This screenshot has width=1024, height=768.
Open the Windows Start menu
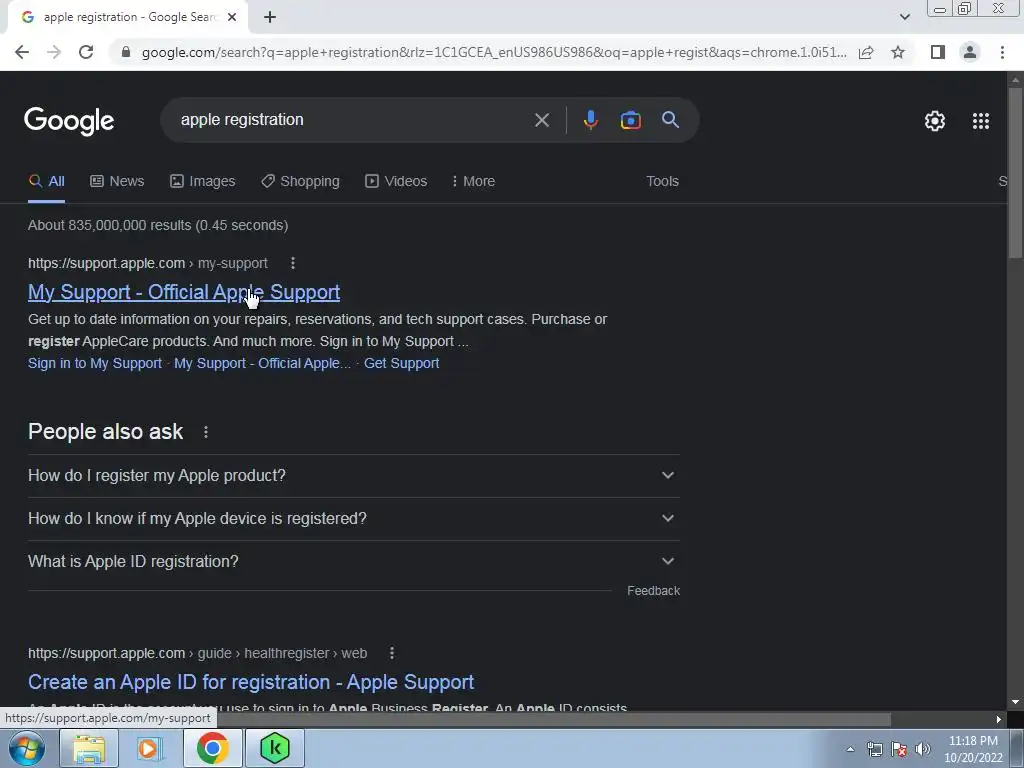(x=27, y=748)
